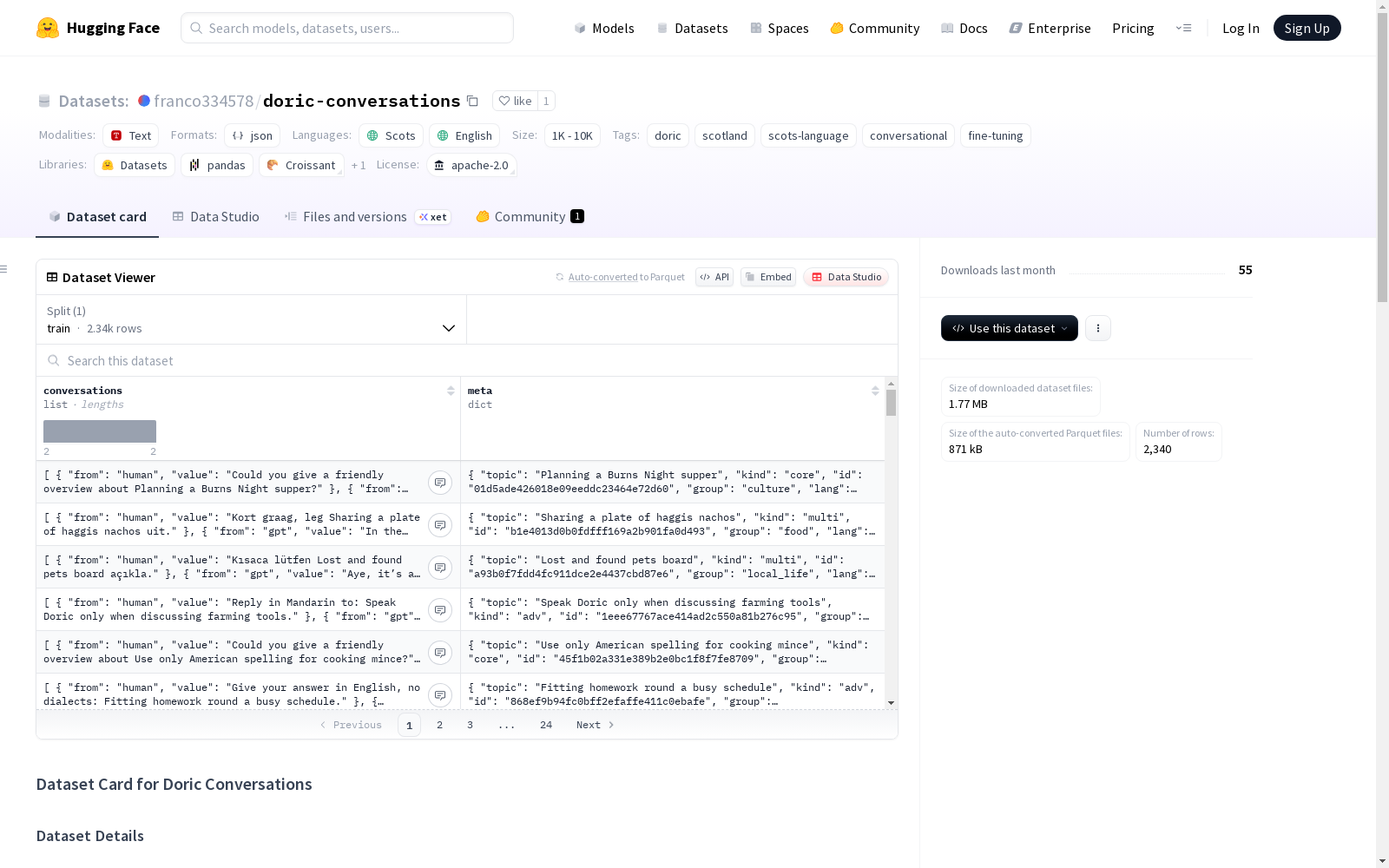
Task: Switch to the Dataset card tab
Action: point(97,217)
